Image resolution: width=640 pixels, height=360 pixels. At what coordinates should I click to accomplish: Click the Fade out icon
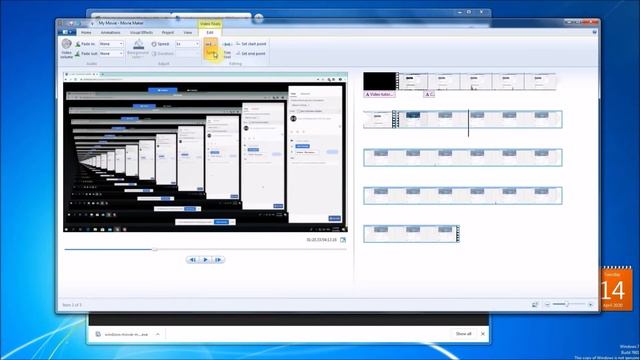click(78, 53)
